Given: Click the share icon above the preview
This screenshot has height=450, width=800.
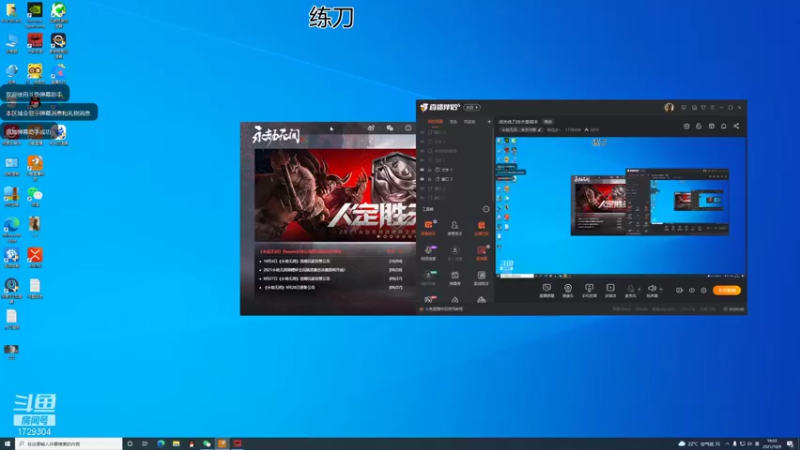Looking at the screenshot, I should point(736,126).
